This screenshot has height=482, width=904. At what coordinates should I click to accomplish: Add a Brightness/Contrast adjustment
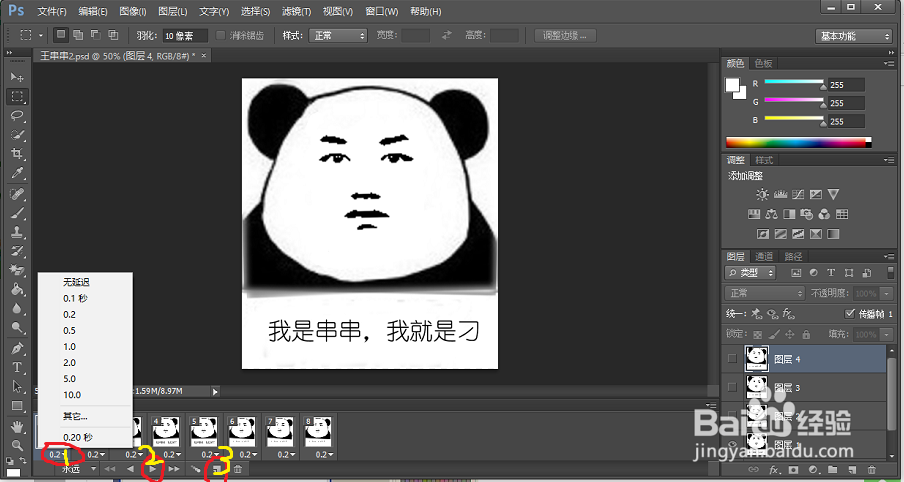click(763, 194)
